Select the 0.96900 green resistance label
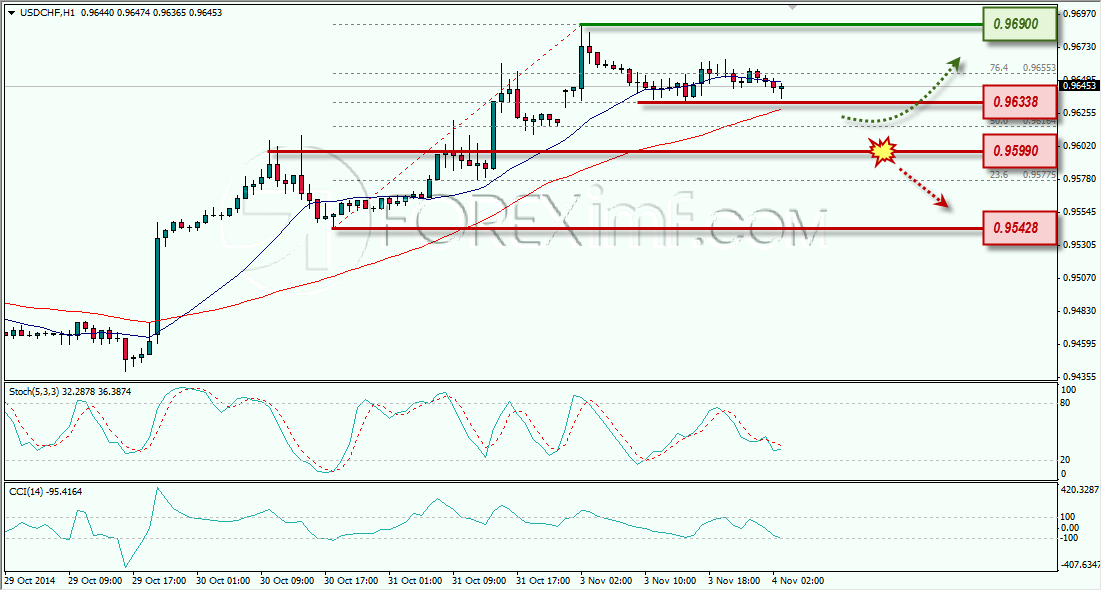Viewport: 1102px width, 591px height. [x=1020, y=24]
